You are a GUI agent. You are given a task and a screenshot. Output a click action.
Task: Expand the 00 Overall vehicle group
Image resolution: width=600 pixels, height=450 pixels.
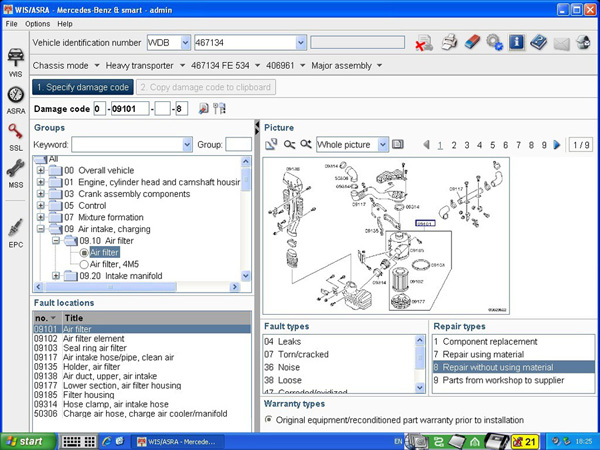[x=41, y=170]
